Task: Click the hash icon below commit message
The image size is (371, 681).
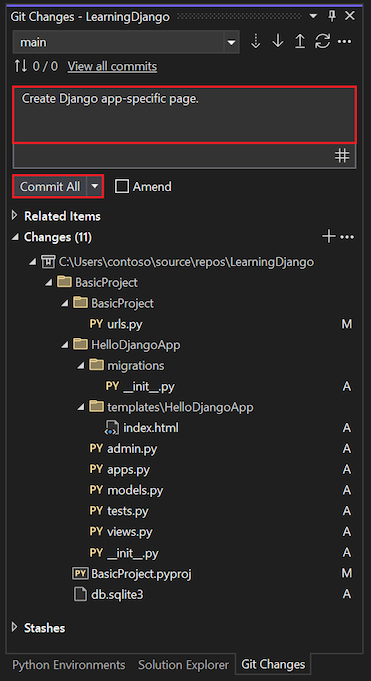Action: (x=342, y=155)
